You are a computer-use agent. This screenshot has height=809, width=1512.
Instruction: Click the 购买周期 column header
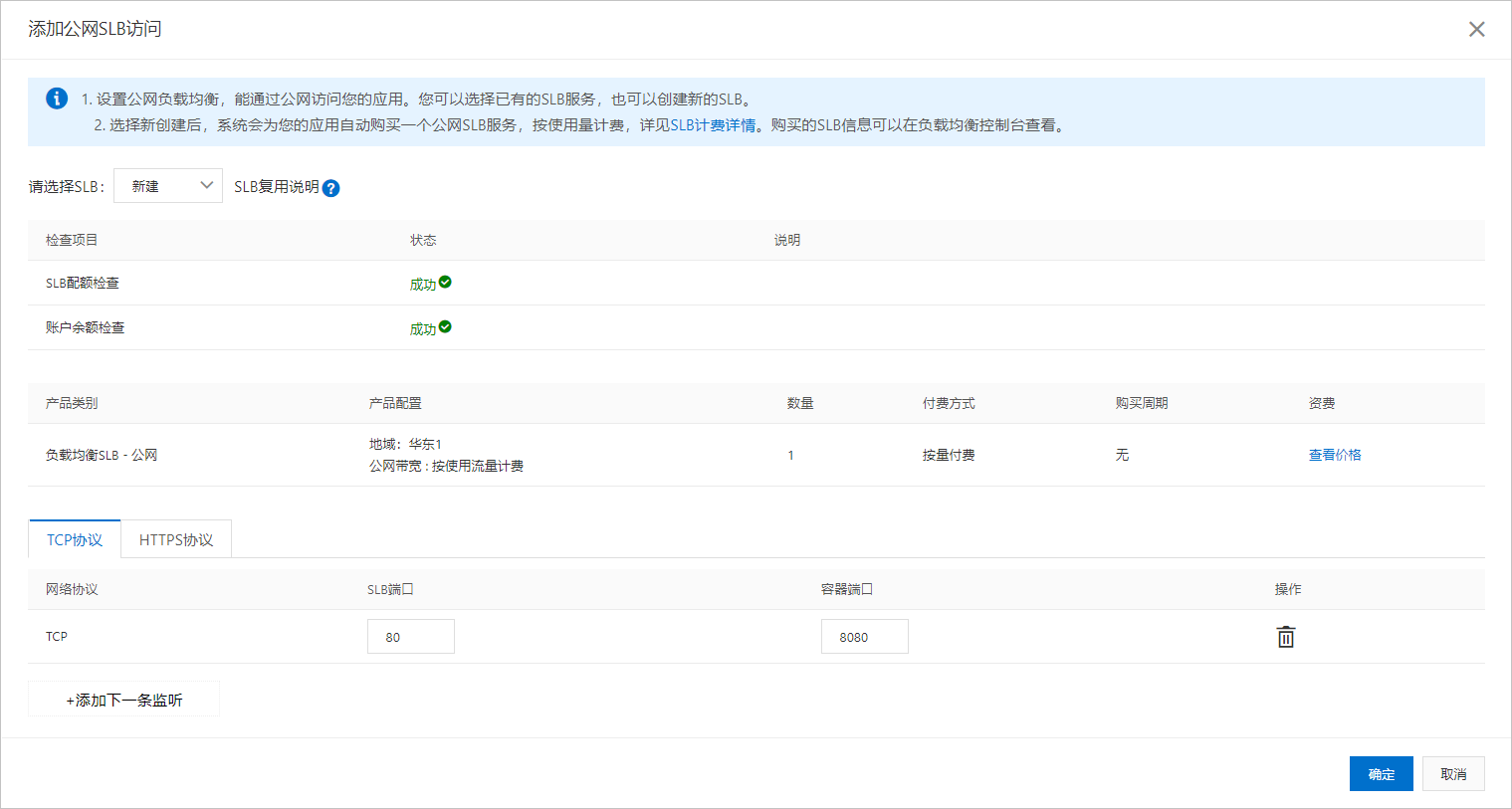[1142, 403]
